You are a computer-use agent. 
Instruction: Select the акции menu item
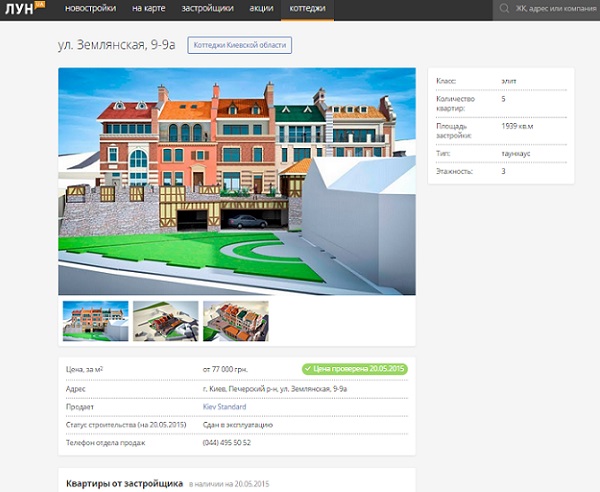(x=261, y=9)
